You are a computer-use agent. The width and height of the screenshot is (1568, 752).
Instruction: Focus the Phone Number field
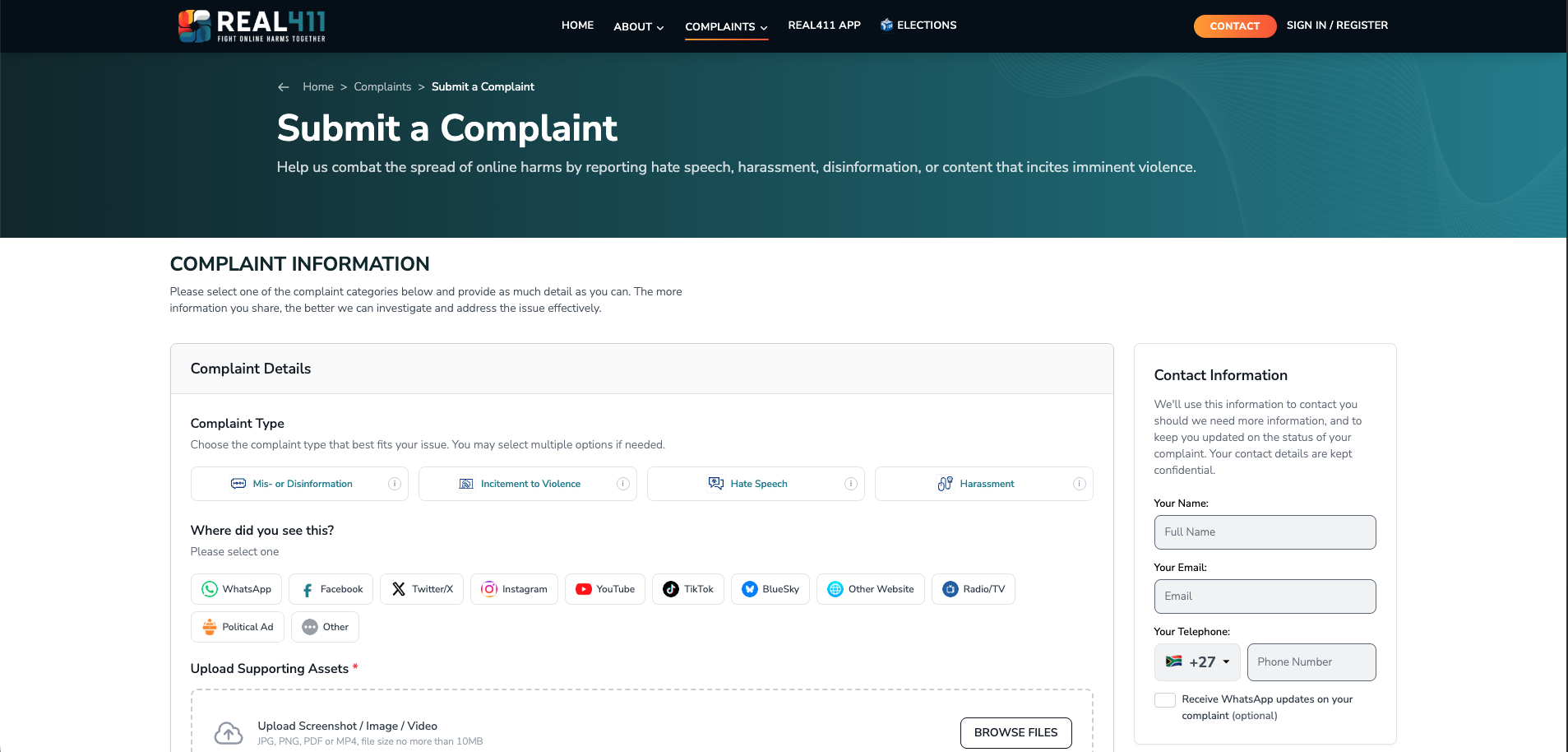pyautogui.click(x=1311, y=662)
